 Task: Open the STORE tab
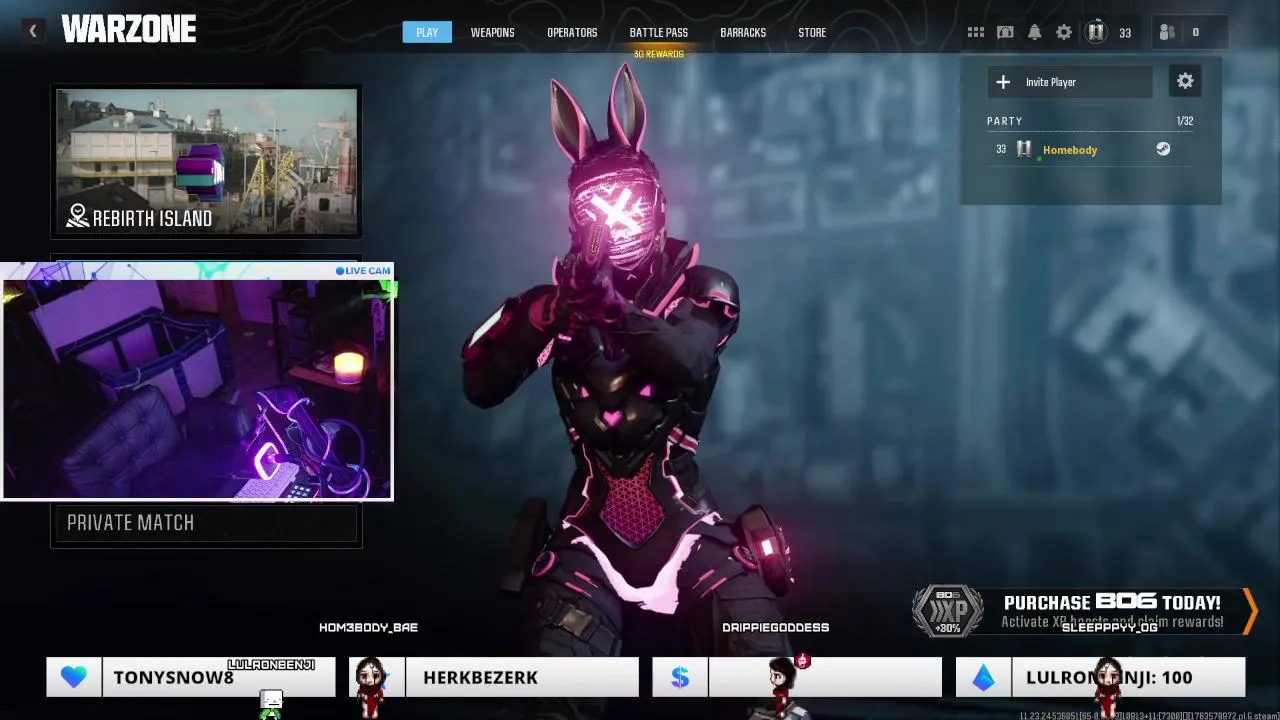tap(812, 33)
